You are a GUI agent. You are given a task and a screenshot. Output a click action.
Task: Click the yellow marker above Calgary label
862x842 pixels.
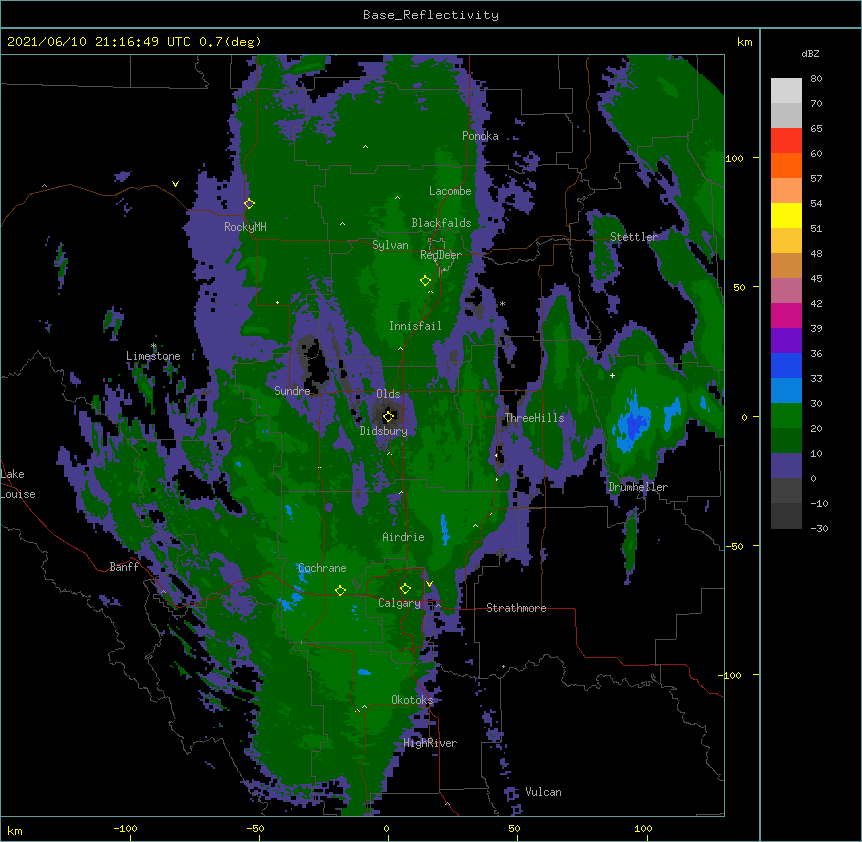coord(405,589)
